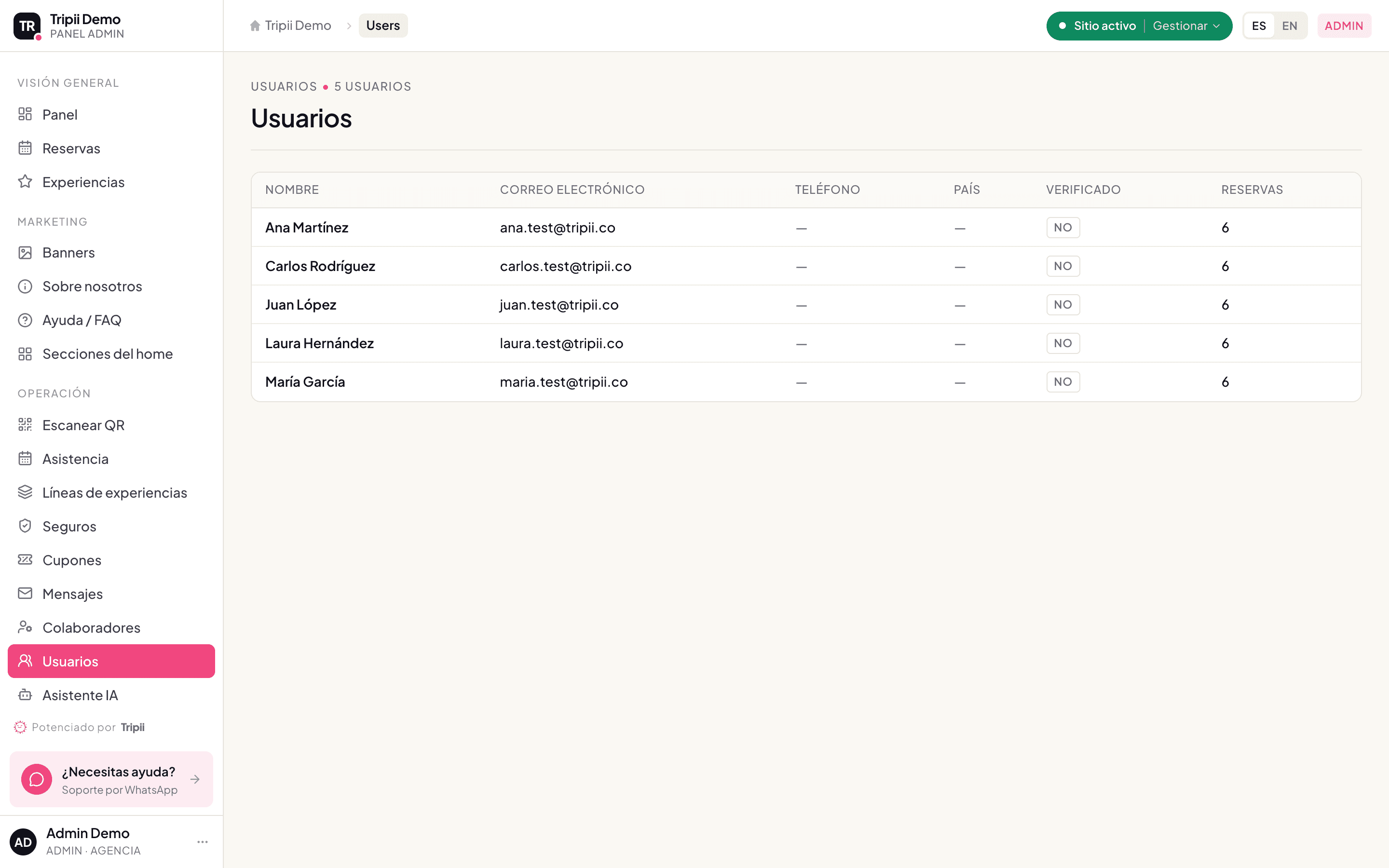
Task: Click the Admin Demo profile name
Action: coord(88,833)
